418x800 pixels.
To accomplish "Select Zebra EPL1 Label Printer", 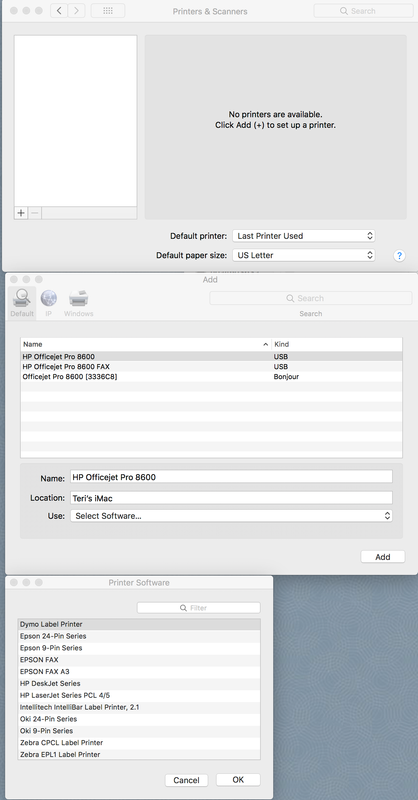I will (x=139, y=754).
